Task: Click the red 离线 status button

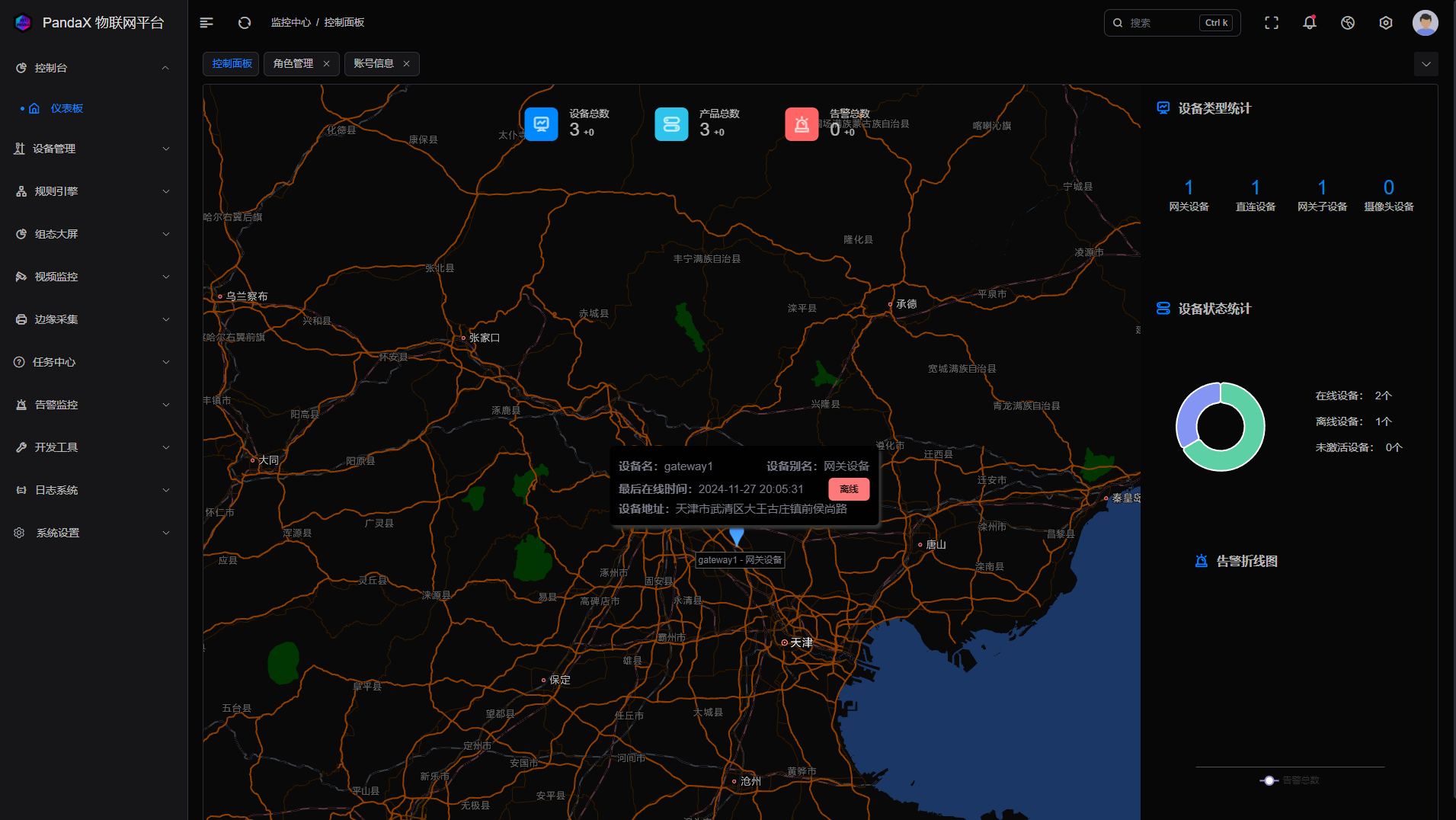Action: point(849,489)
